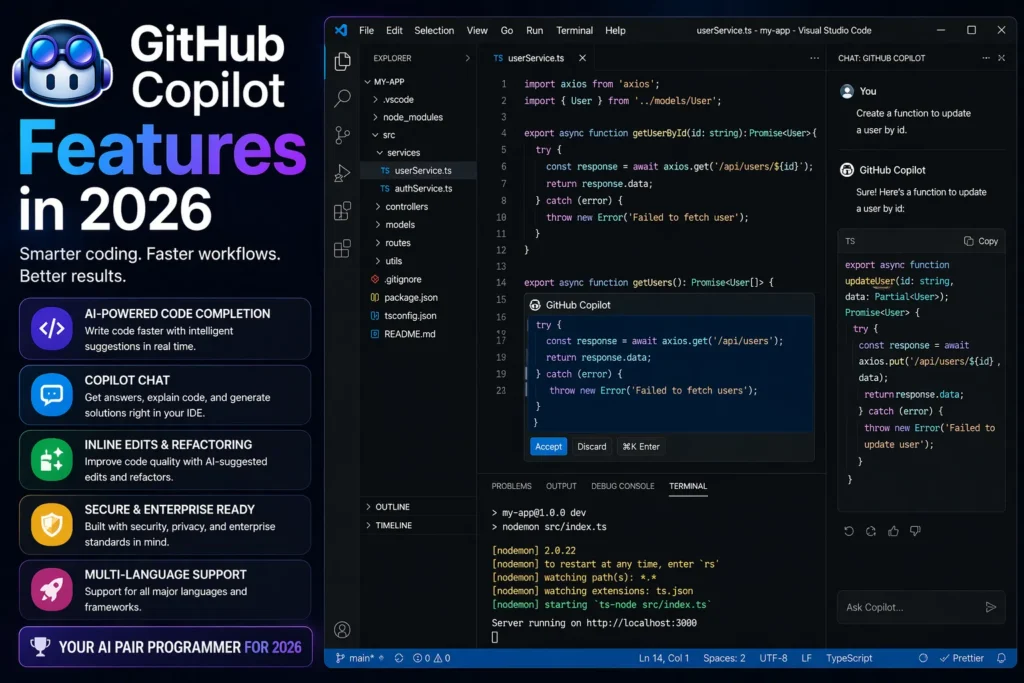Open the Explorer files icon in activity bar

(x=342, y=61)
